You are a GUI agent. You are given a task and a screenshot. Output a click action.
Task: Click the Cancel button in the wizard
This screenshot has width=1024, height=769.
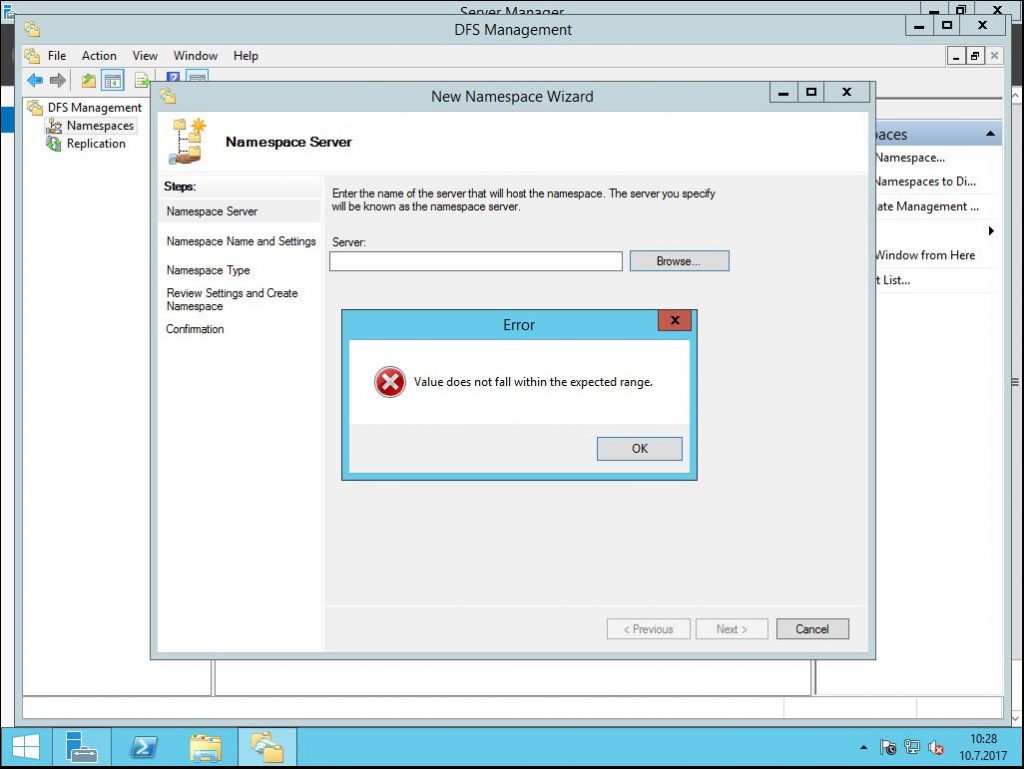pyautogui.click(x=812, y=629)
